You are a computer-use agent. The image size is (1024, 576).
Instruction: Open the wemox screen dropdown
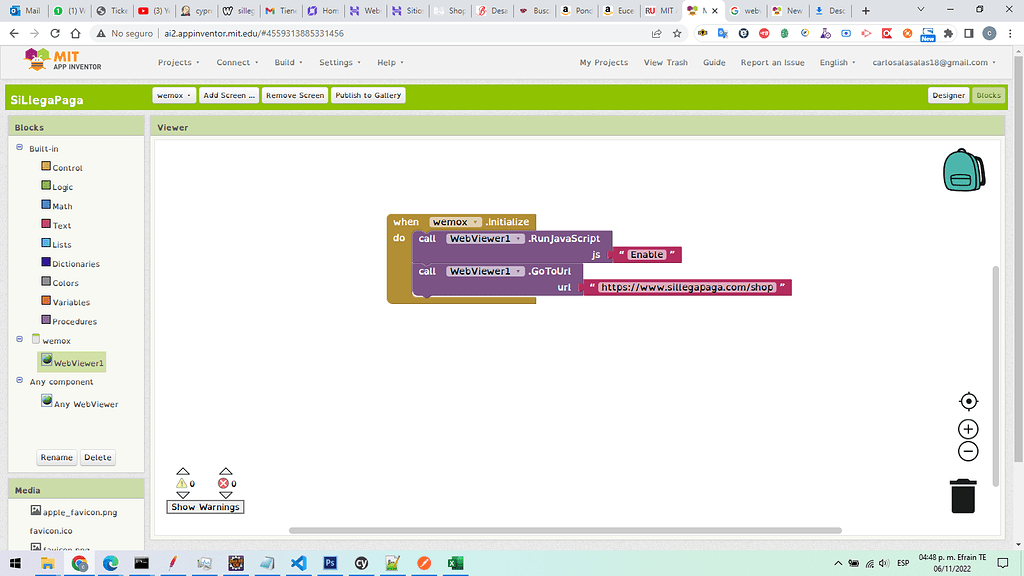point(173,95)
